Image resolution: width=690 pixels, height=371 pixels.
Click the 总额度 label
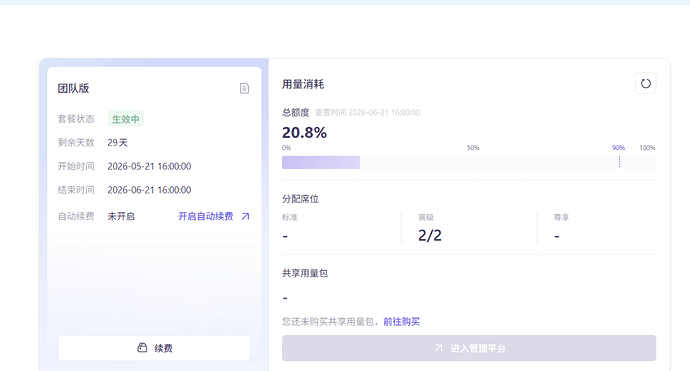[x=296, y=113]
